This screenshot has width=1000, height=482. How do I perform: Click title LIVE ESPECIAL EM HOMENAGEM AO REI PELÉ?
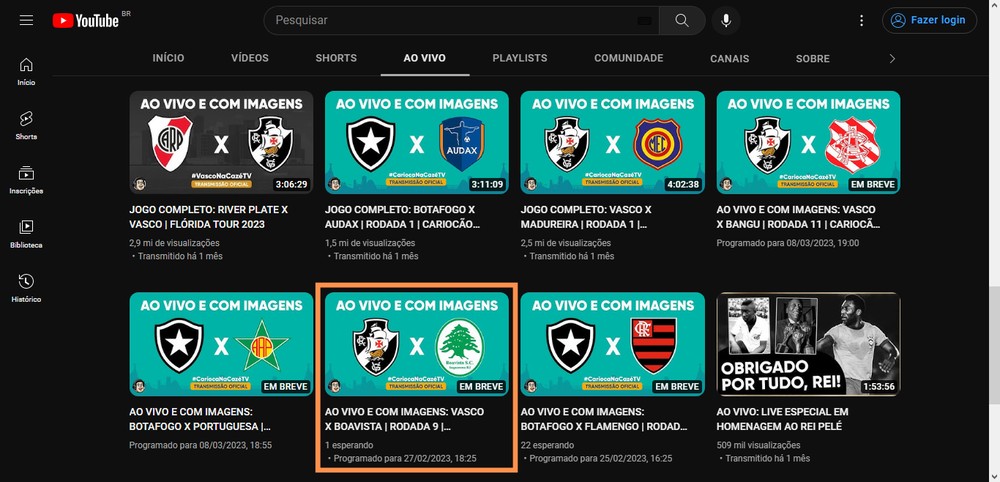[x=783, y=419]
